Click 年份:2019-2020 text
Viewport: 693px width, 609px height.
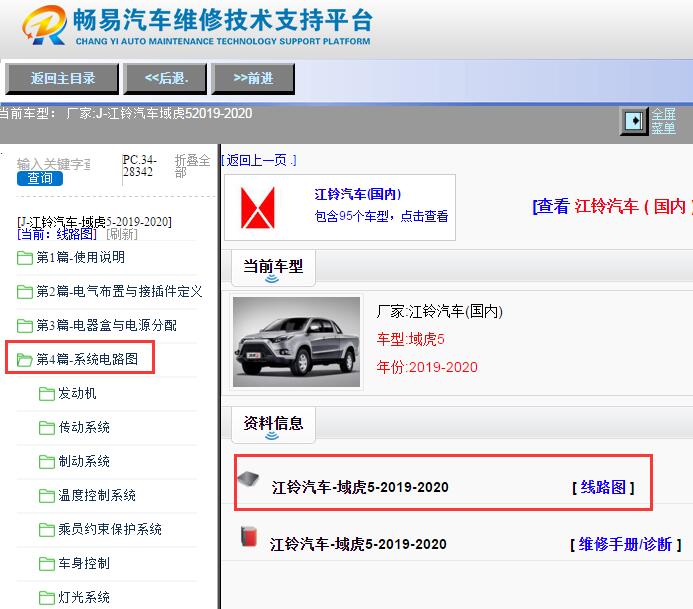(427, 367)
